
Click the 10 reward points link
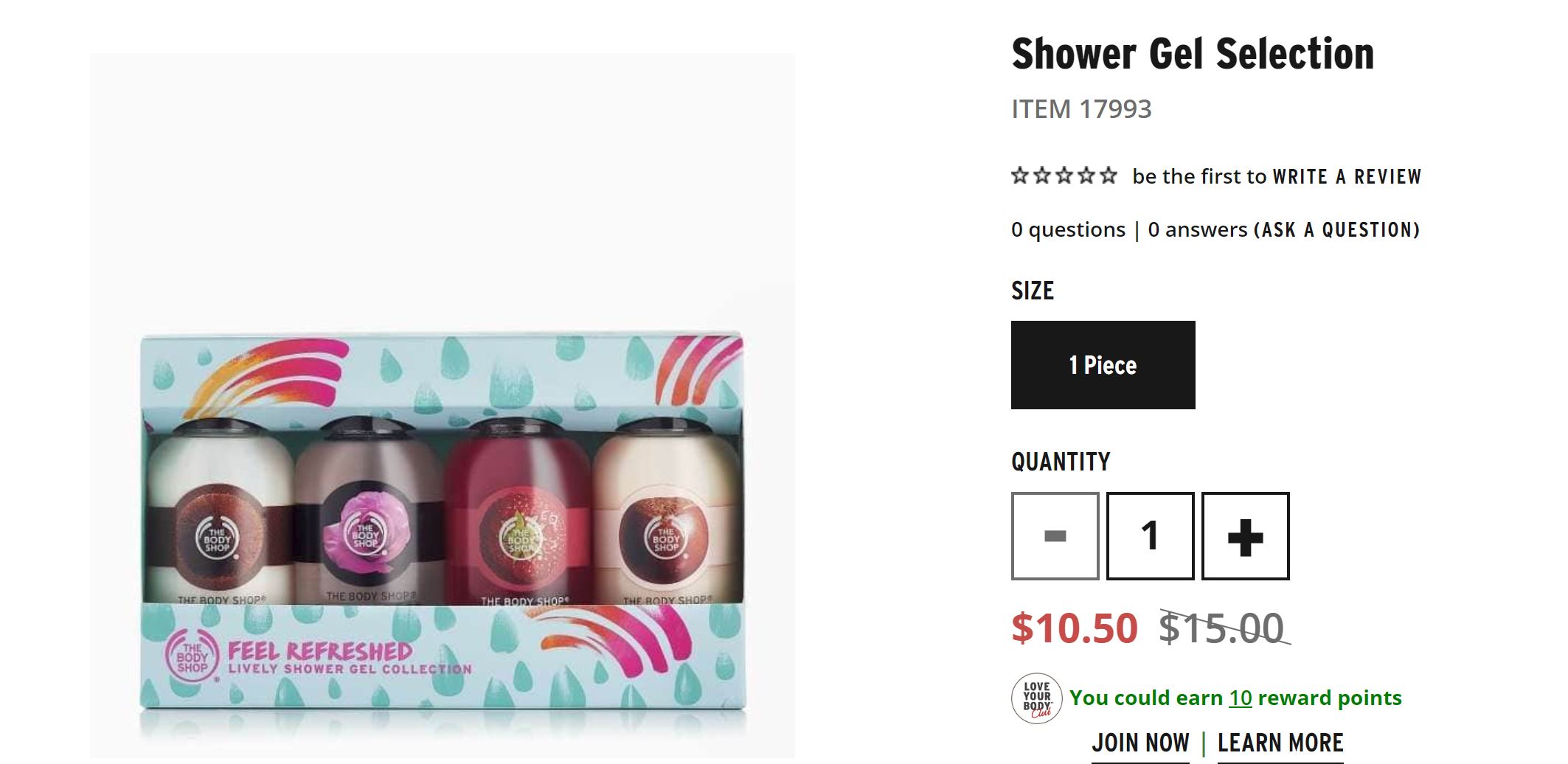tap(1241, 698)
